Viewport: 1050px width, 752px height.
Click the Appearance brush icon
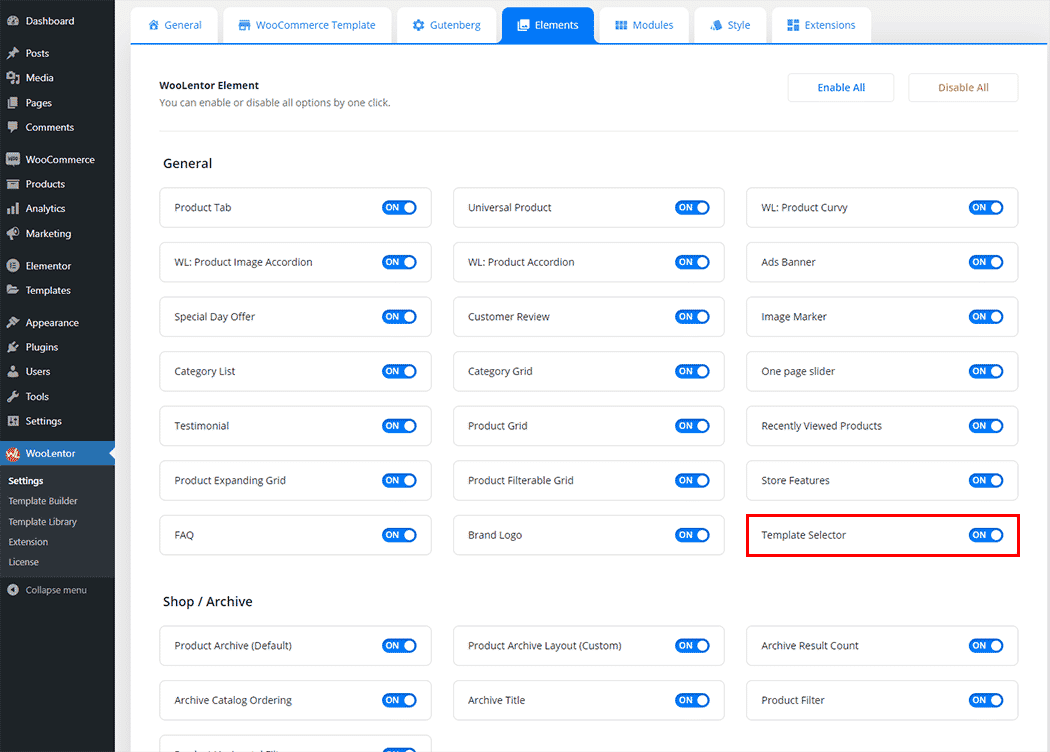point(13,322)
